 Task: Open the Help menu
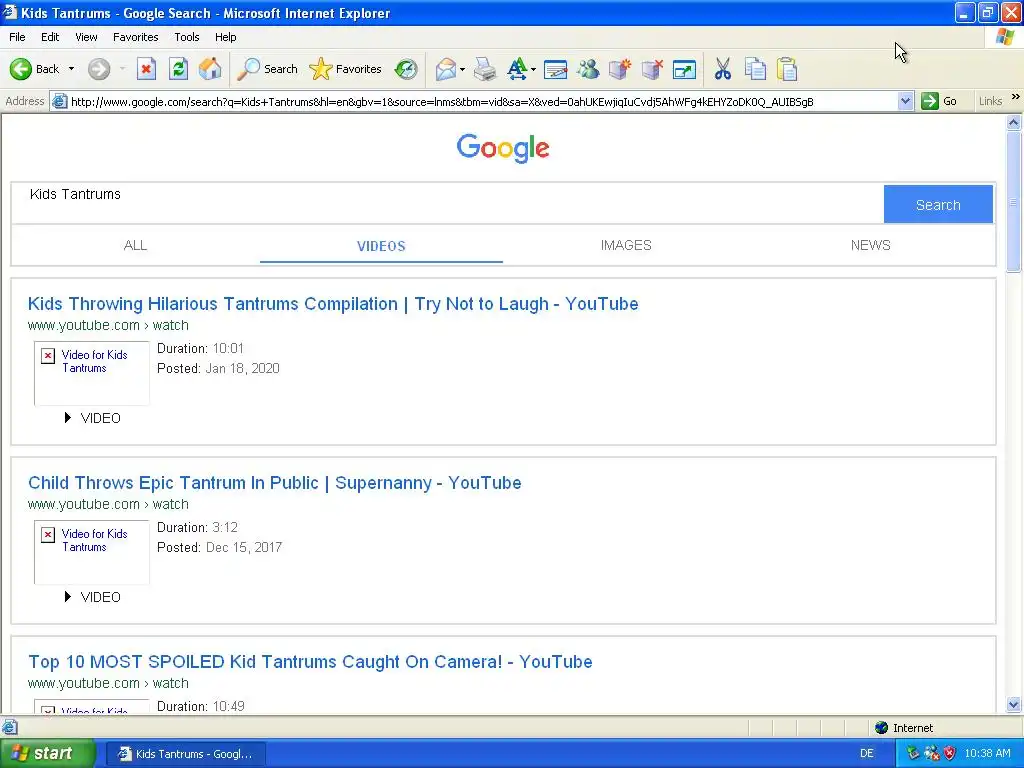[x=225, y=37]
